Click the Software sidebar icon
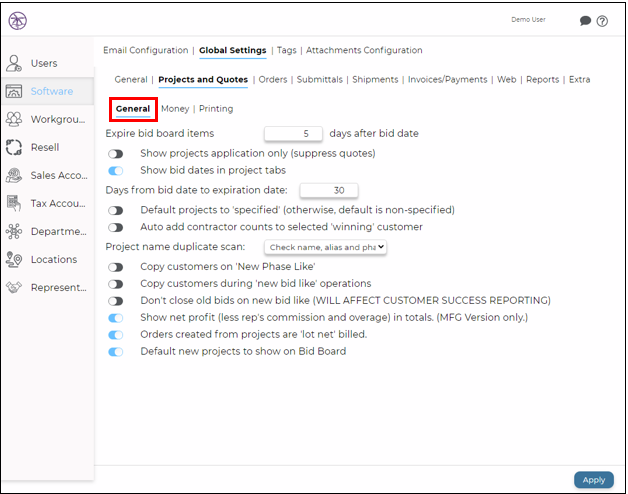The image size is (628, 494). [14, 91]
